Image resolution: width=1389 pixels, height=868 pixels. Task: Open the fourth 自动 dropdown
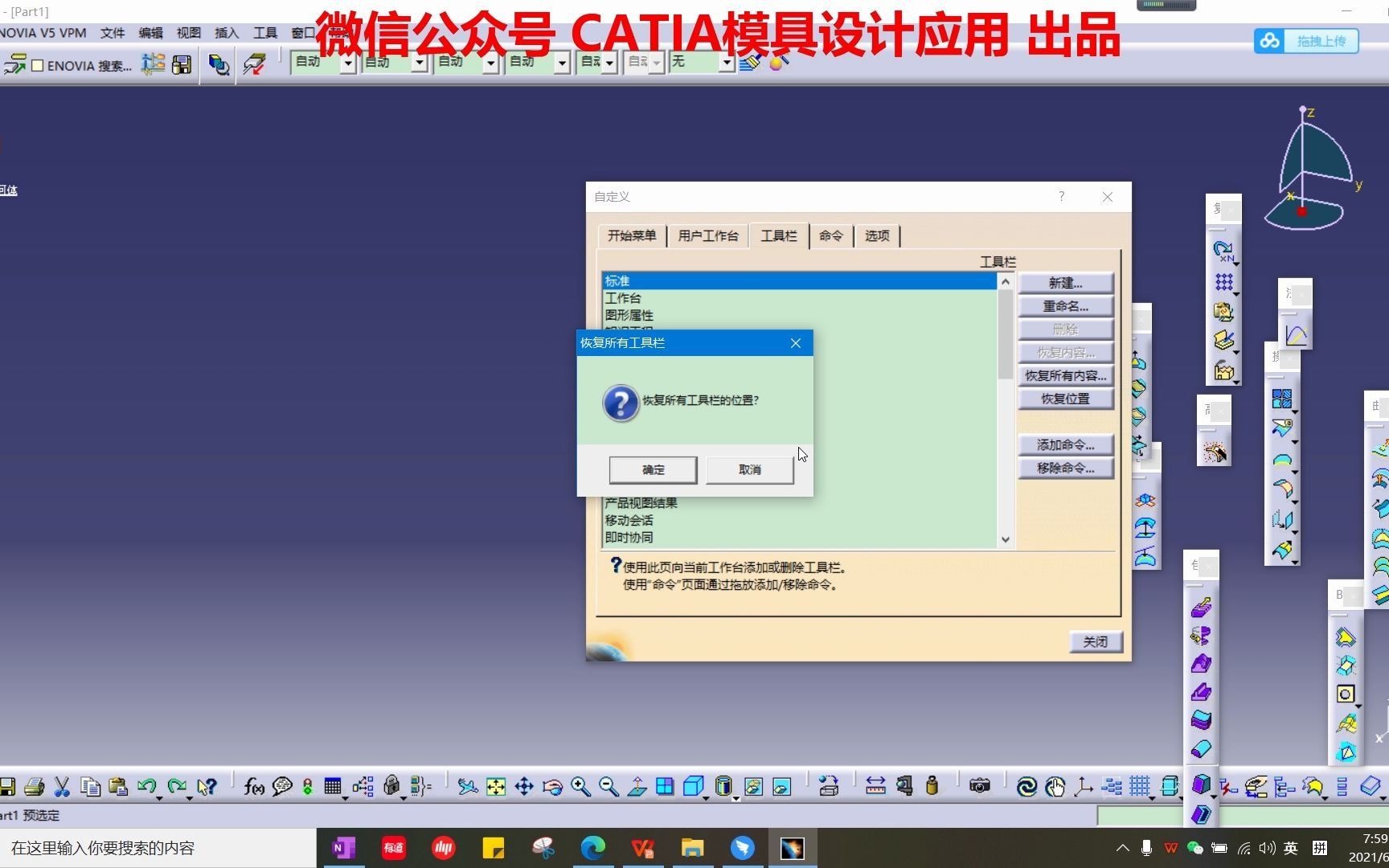point(562,63)
